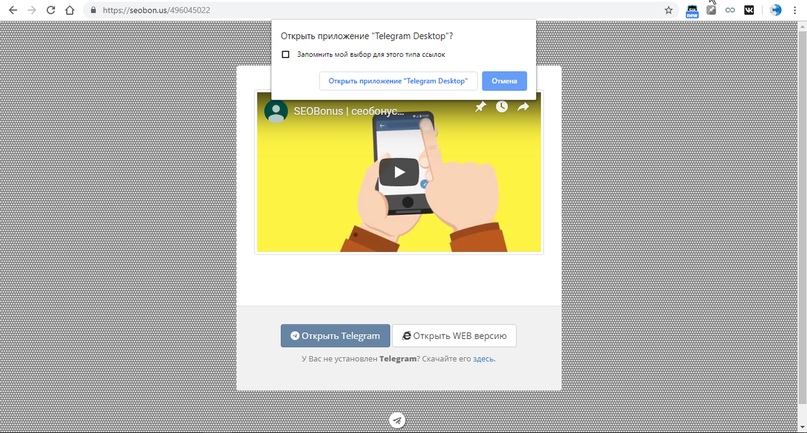This screenshot has width=807, height=433.
Task: Reload the current page
Action: [x=50, y=10]
